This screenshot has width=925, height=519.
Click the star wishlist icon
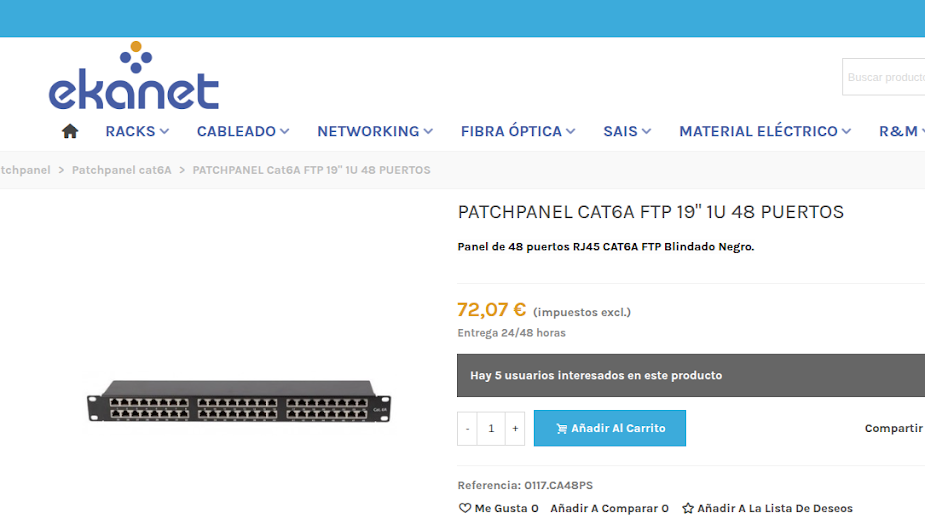tap(688, 508)
